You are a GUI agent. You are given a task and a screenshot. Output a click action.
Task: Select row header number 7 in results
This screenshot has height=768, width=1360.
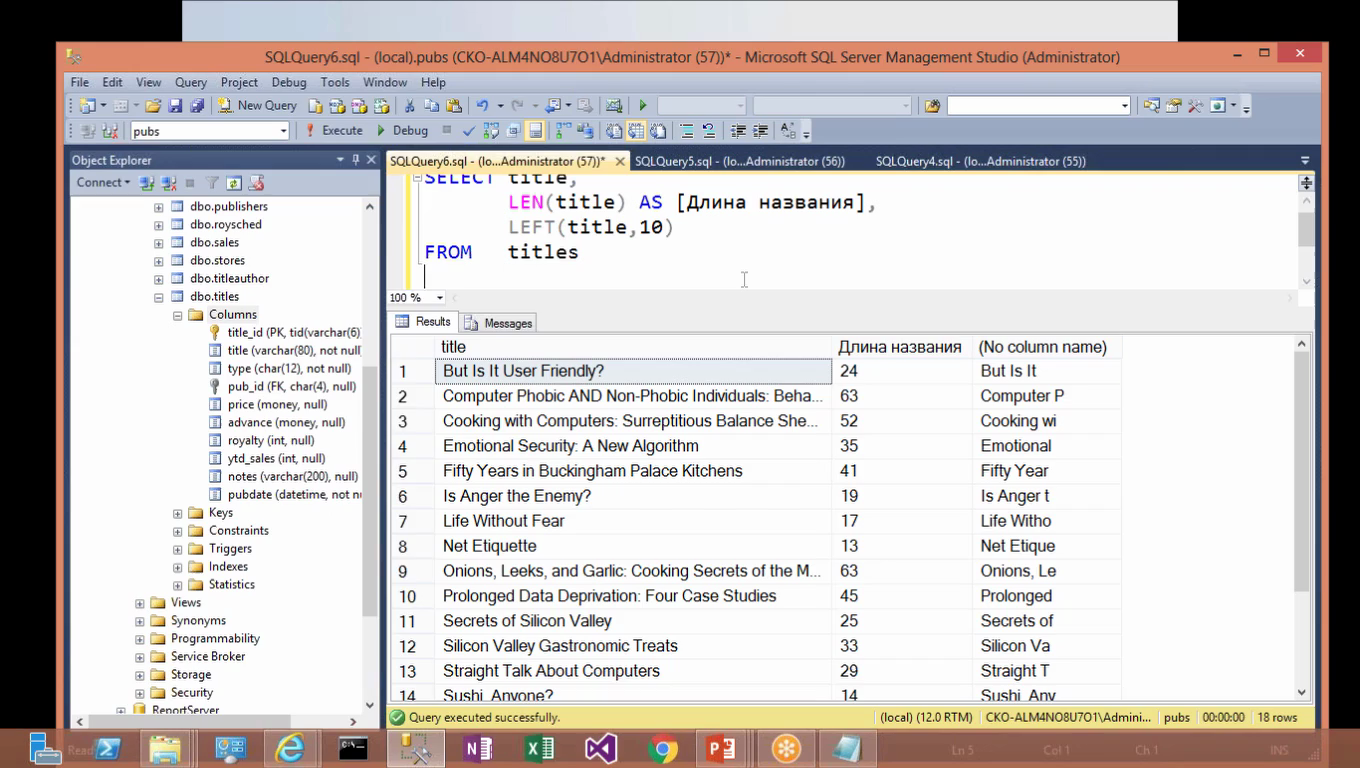[412, 521]
